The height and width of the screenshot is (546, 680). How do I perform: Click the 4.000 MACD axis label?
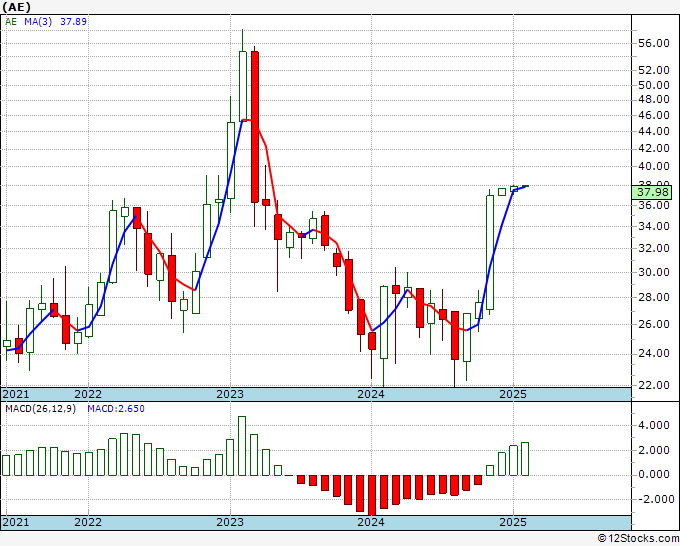pos(654,425)
